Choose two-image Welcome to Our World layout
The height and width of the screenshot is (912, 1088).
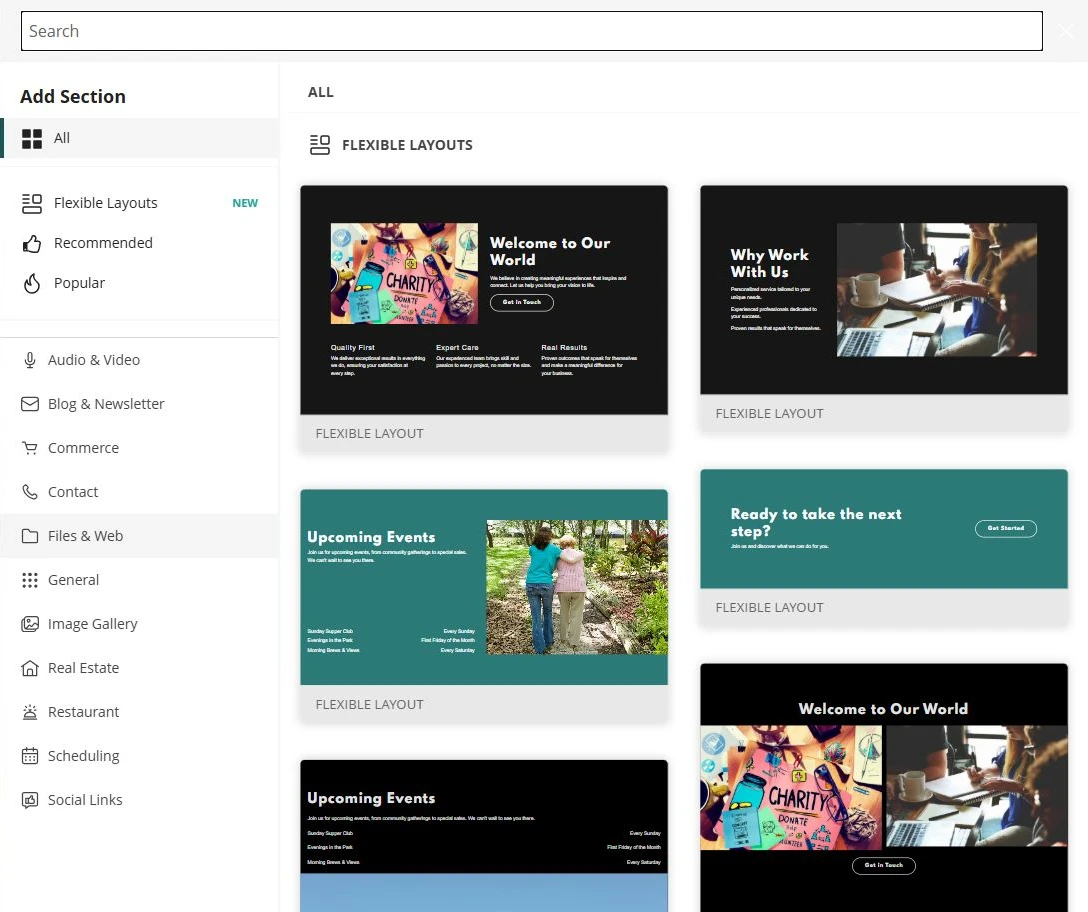tap(883, 788)
